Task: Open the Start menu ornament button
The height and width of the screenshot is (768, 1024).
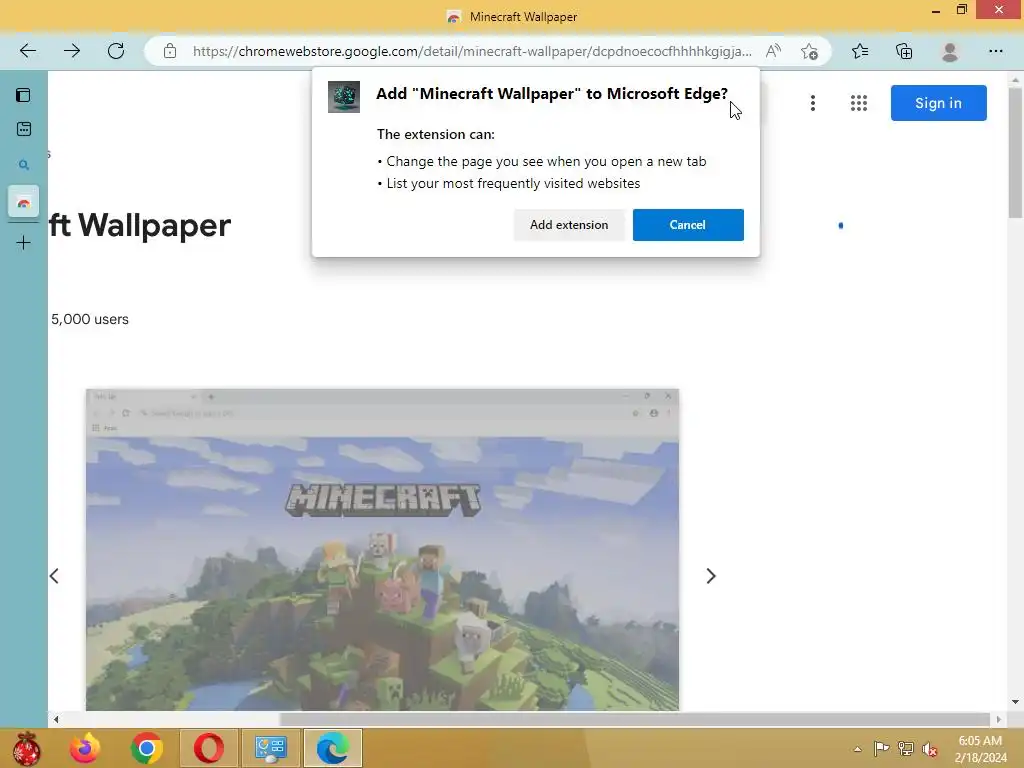Action: 26,748
